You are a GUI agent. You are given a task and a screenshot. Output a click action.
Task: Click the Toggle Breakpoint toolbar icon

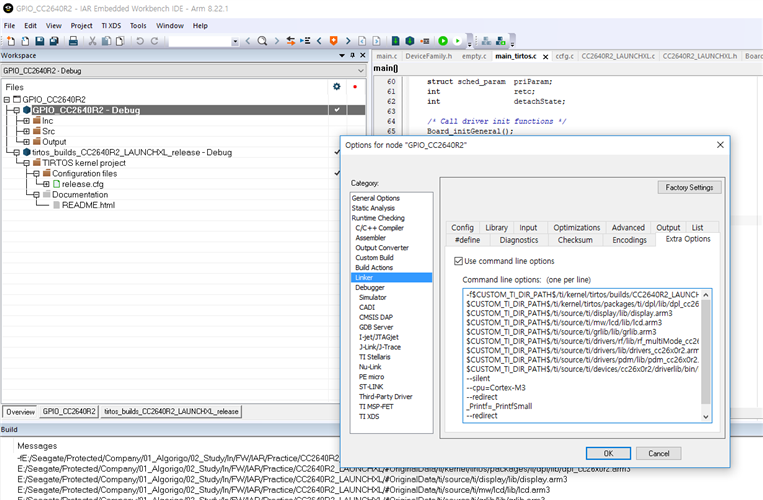[425, 41]
